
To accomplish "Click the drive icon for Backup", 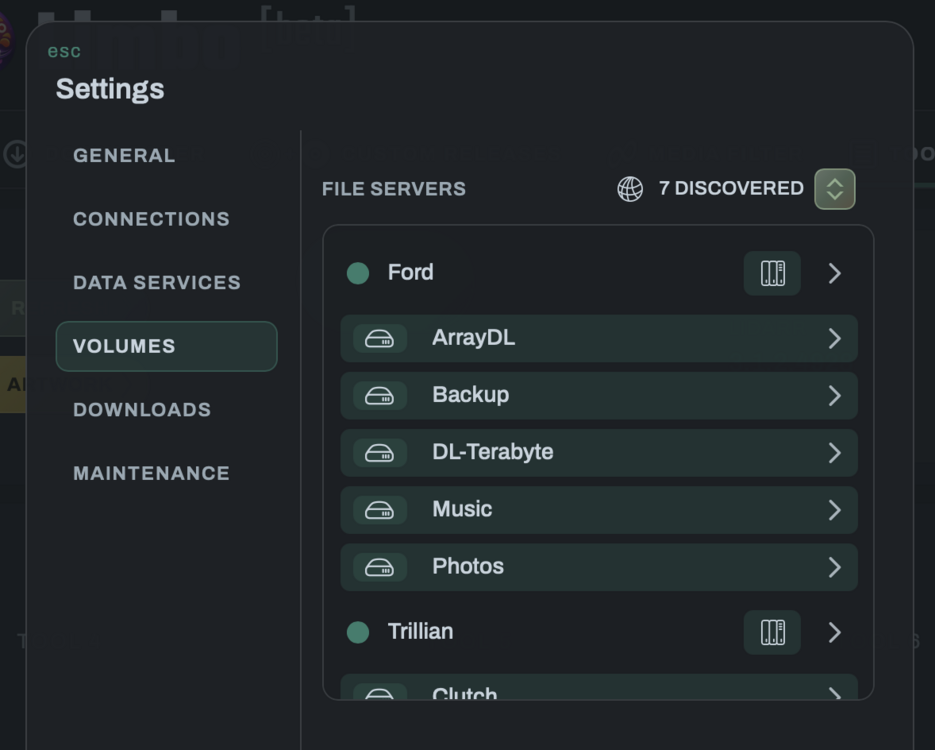I will 379,396.
